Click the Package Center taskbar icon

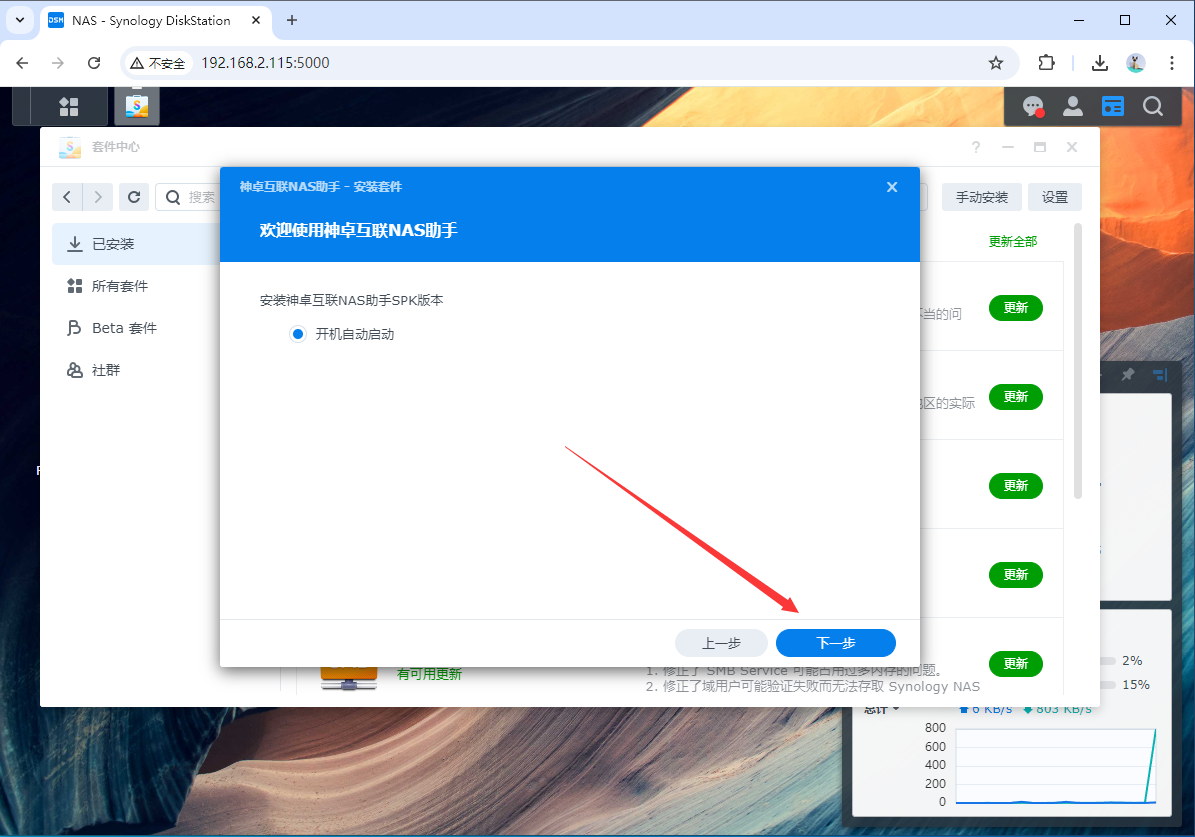pyautogui.click(x=137, y=106)
